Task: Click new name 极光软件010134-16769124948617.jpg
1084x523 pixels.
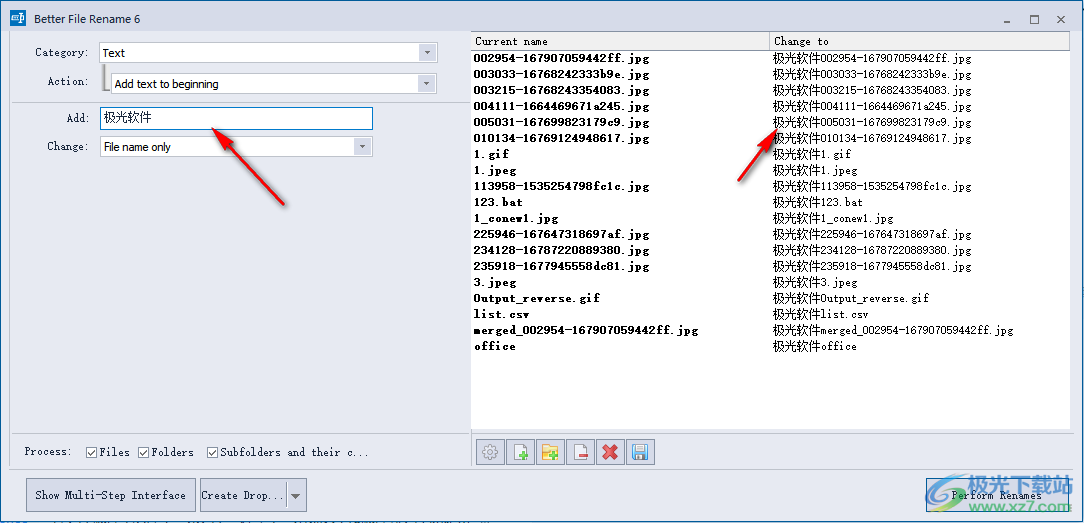Action: point(872,138)
